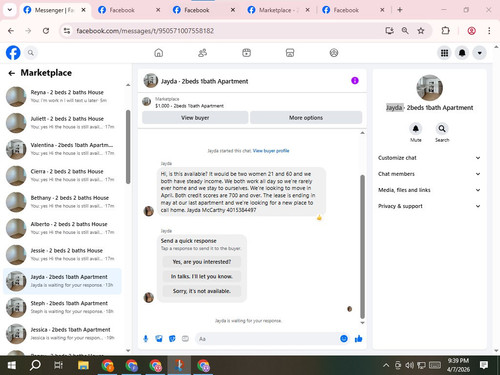Open Windows Task View

[x=58, y=366]
